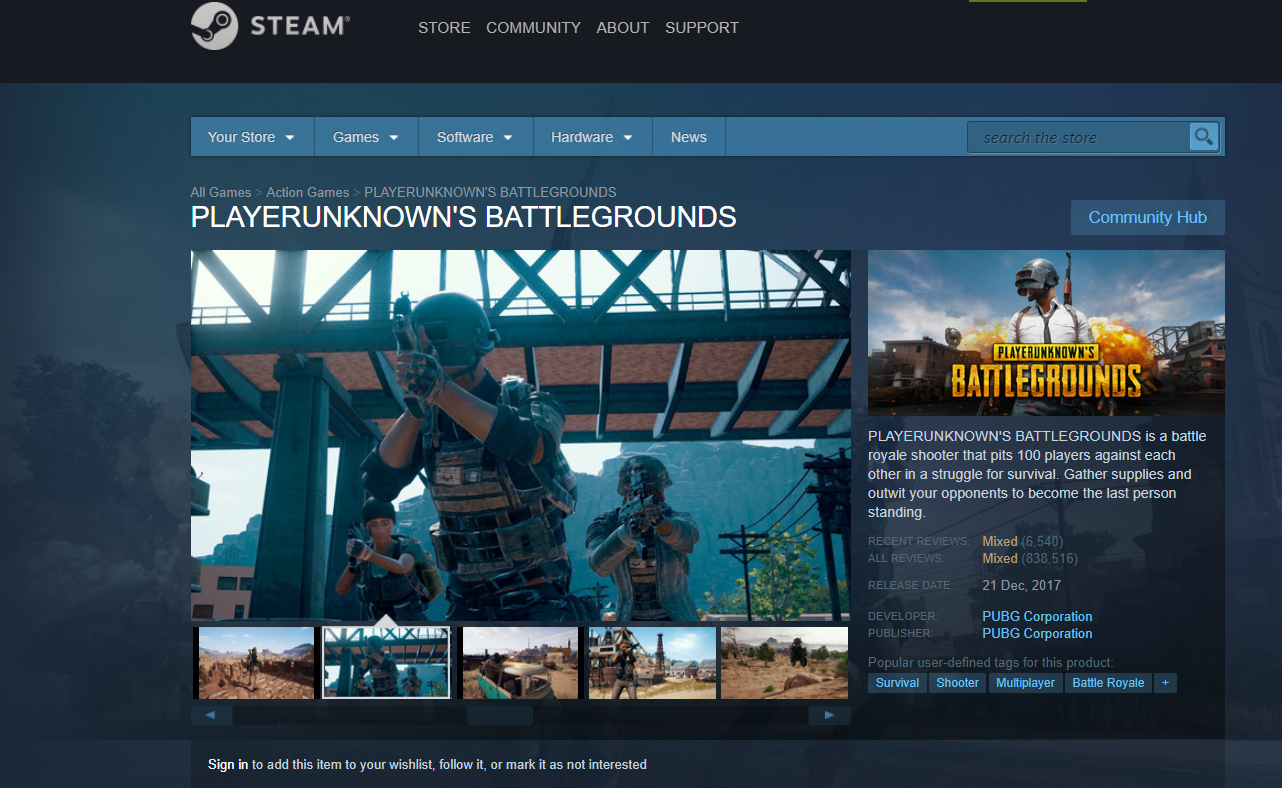Open developer page for PUBG Corporation
Screen dimensions: 1282x788
[1037, 616]
